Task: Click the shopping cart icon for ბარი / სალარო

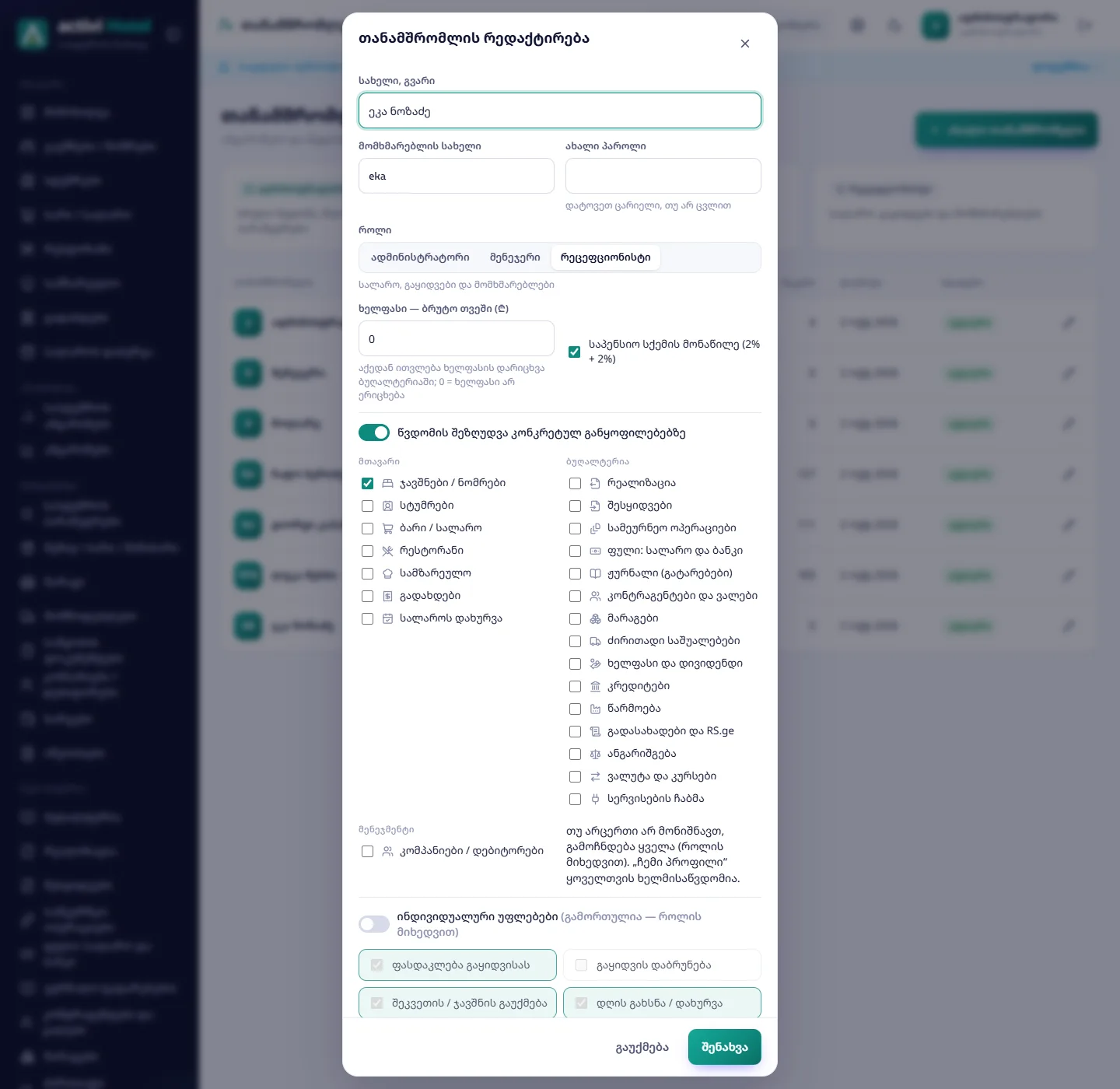Action: pos(387,528)
